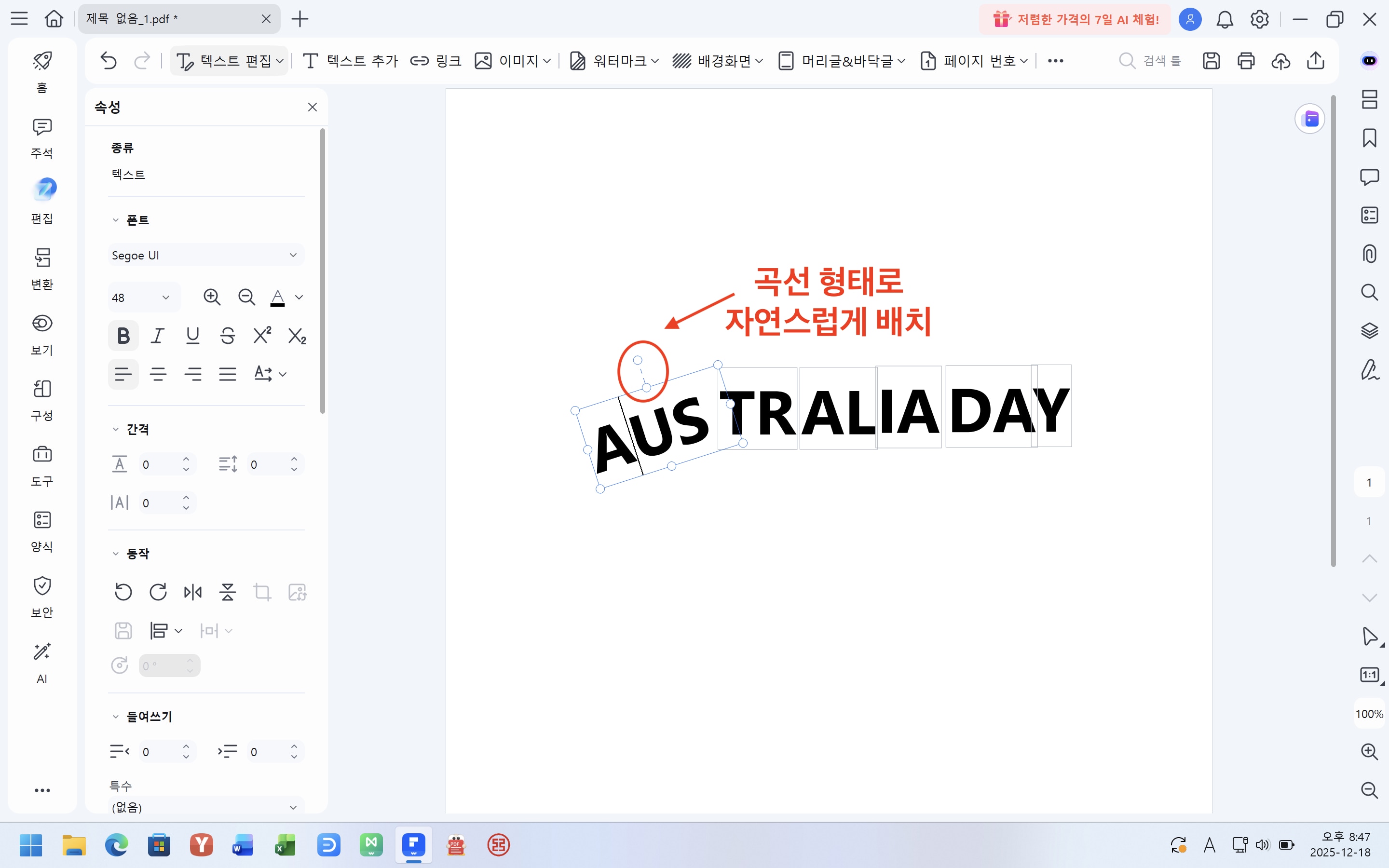1389x868 pixels.
Task: Open the AI assistant sidebar icon
Action: tap(42, 660)
